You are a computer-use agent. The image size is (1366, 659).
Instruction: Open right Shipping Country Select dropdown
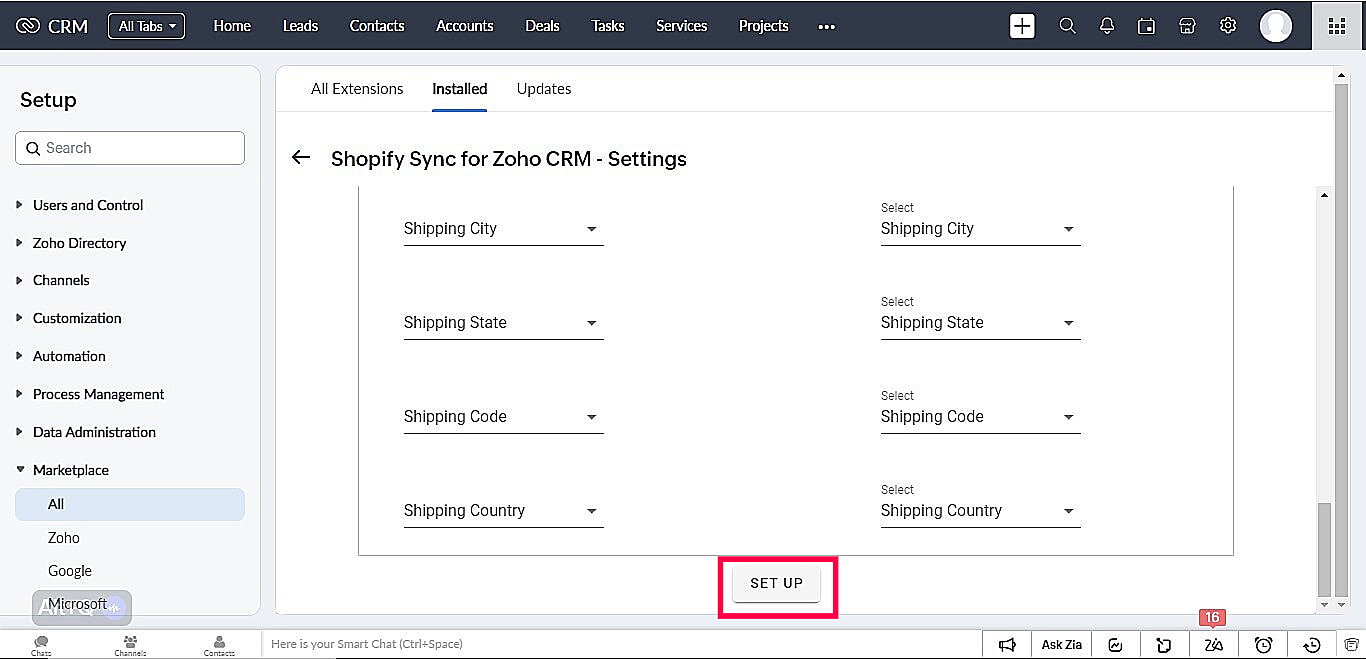(x=980, y=511)
